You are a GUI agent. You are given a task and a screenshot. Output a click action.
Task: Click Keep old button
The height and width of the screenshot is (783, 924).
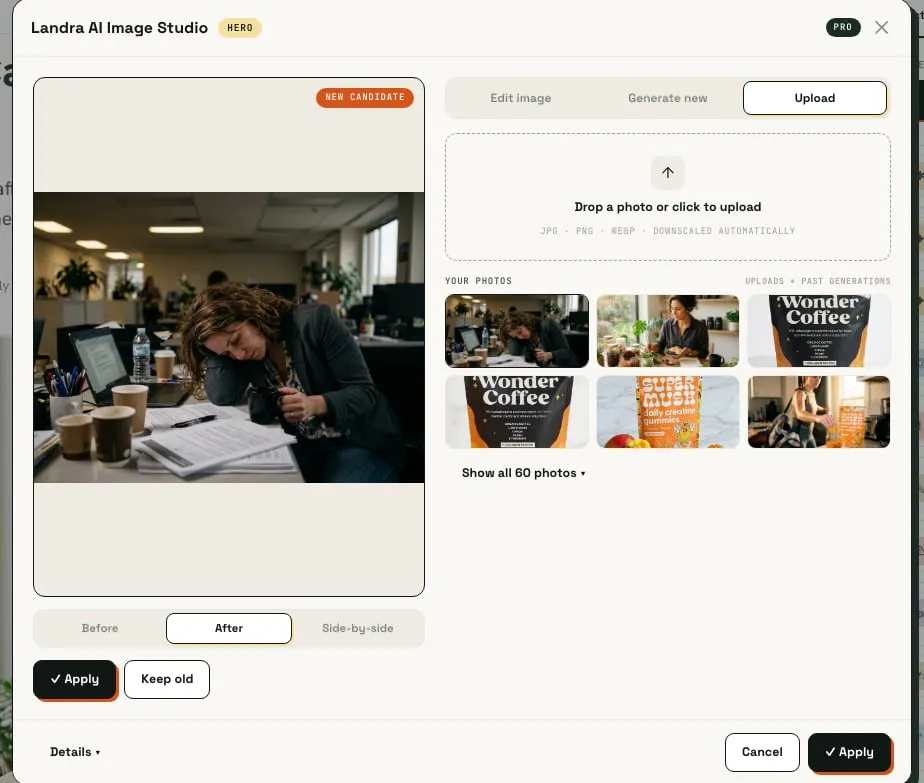167,679
